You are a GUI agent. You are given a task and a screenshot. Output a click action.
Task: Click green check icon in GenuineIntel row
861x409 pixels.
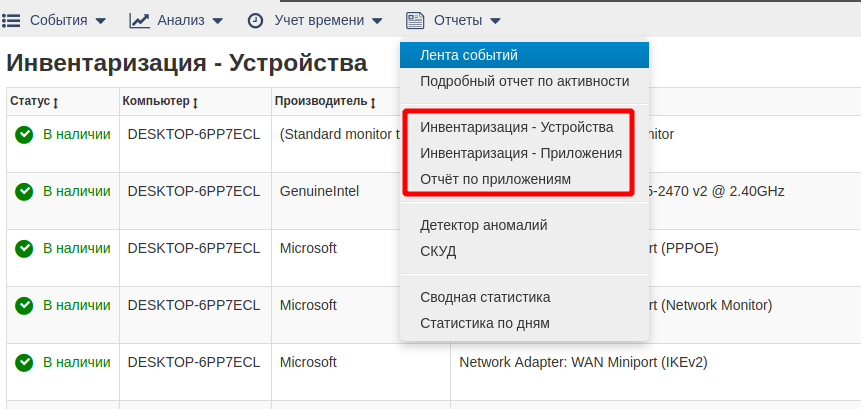[x=24, y=191]
